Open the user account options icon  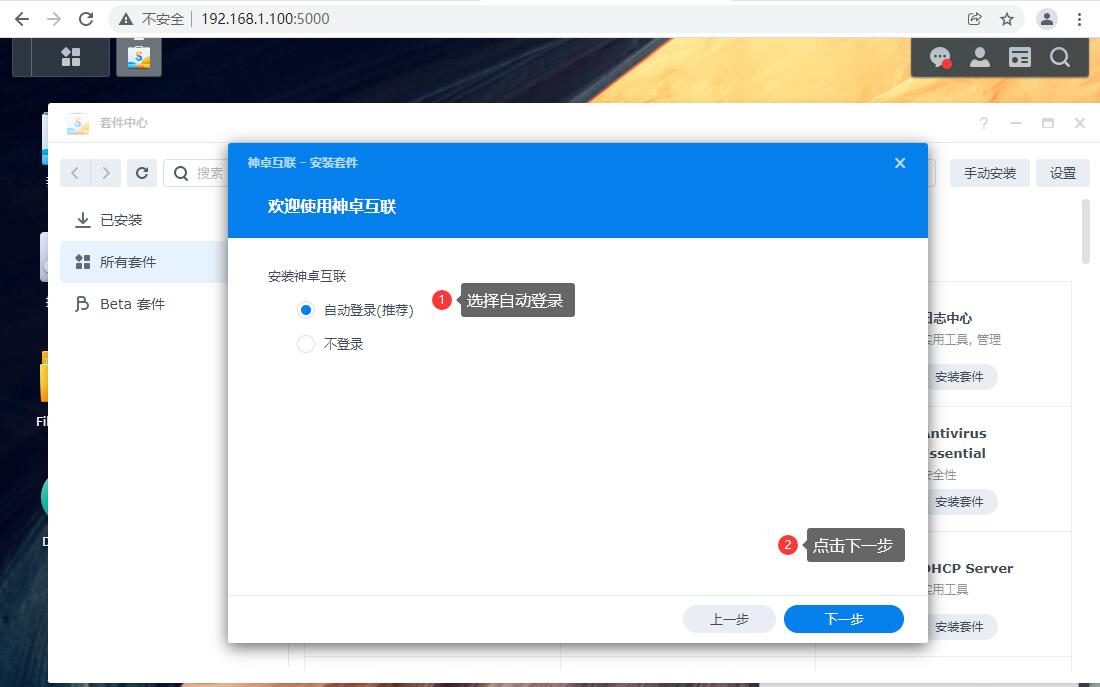(x=979, y=58)
